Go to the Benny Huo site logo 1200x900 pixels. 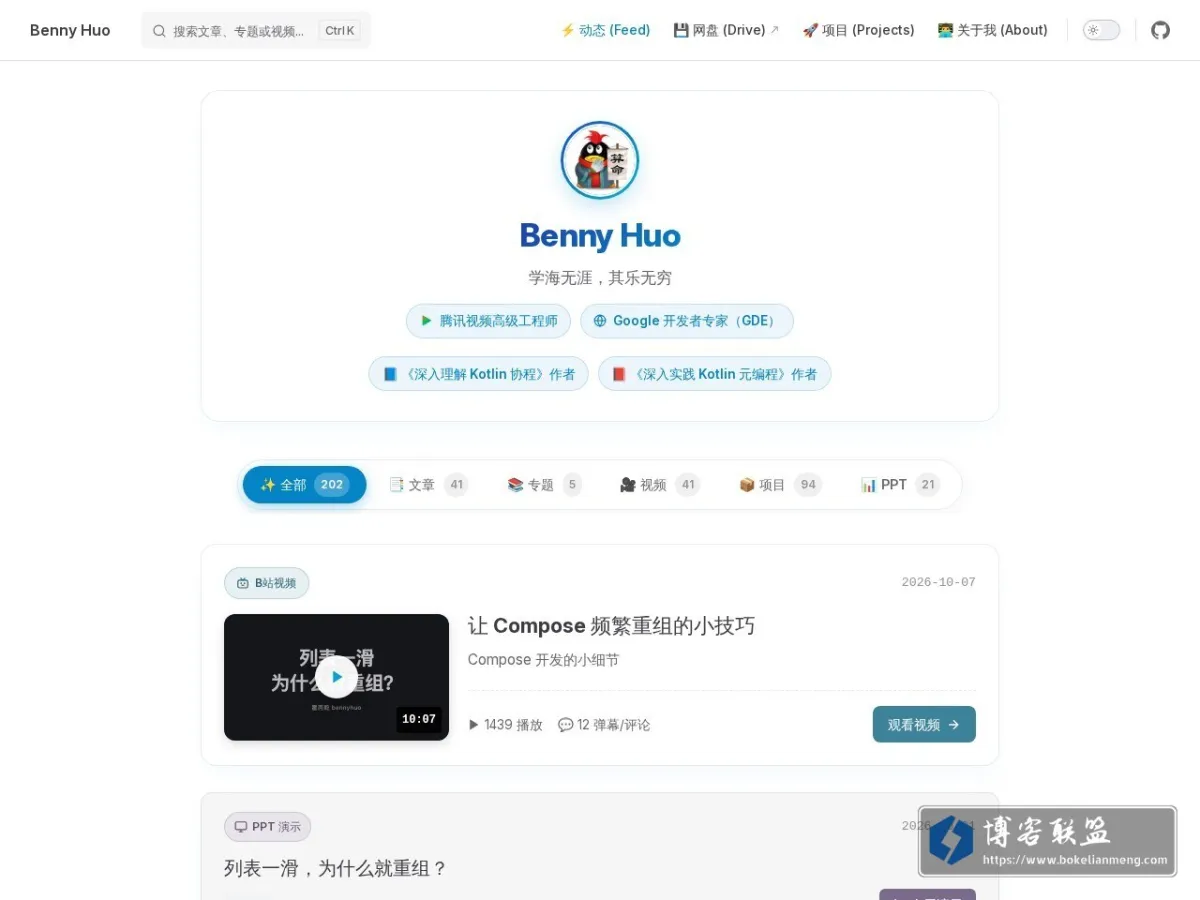[x=70, y=30]
